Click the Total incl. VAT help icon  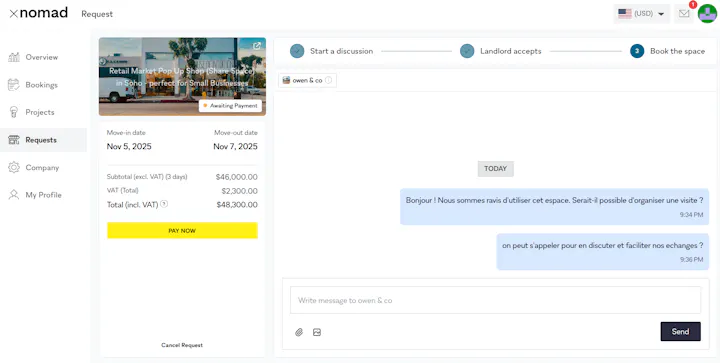coord(164,204)
